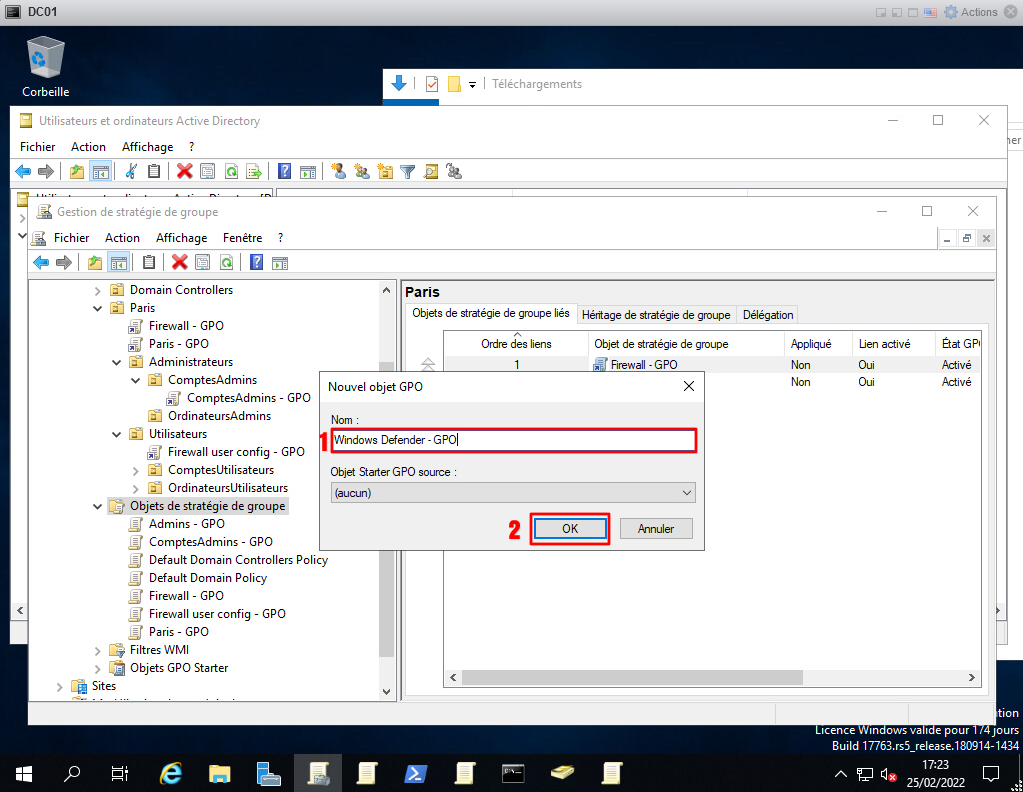Open the Délégation tab
Viewport: 1023px width, 792px height.
[768, 314]
